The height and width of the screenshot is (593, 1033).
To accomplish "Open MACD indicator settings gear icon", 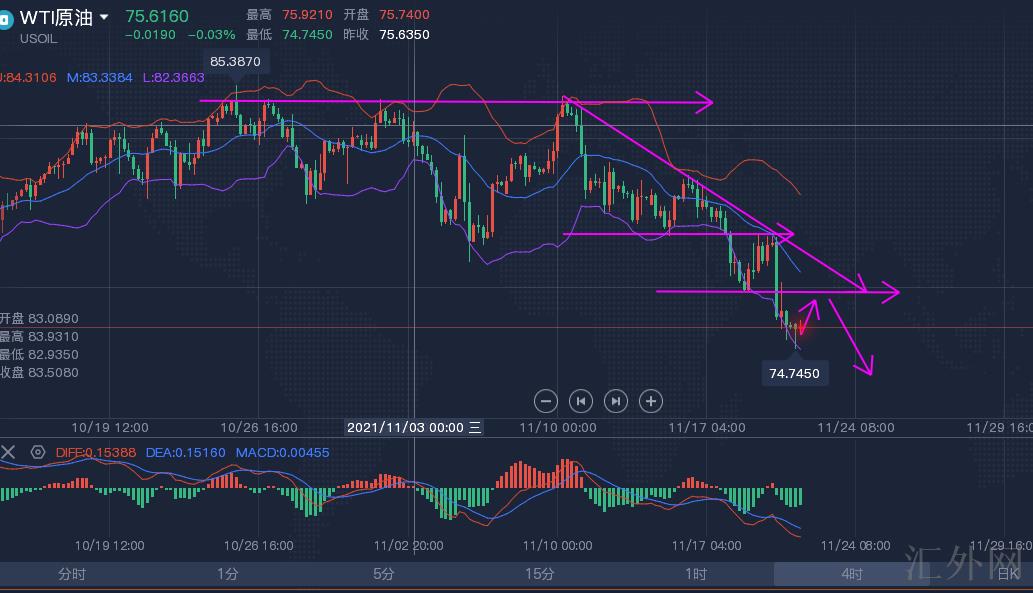I will point(38,452).
